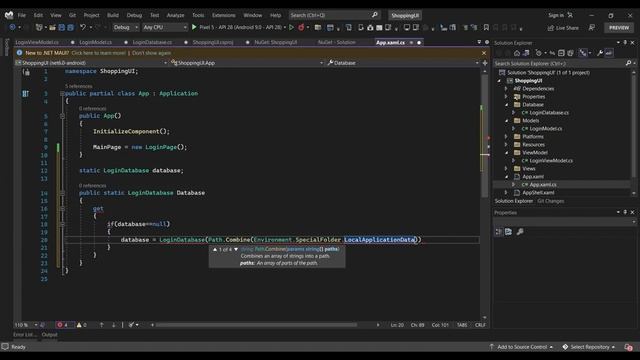Click the account icon next to Sign in

(x=570, y=15)
